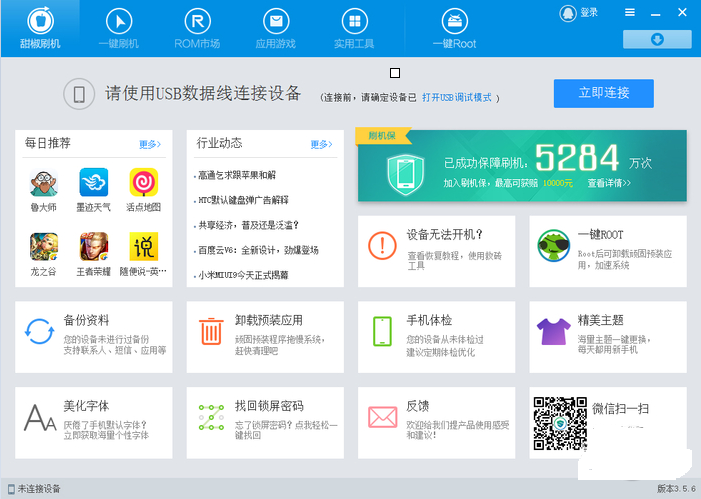This screenshot has width=701, height=499.
Task: Read news 高通乞求跟苹果和解
Action: (236, 175)
